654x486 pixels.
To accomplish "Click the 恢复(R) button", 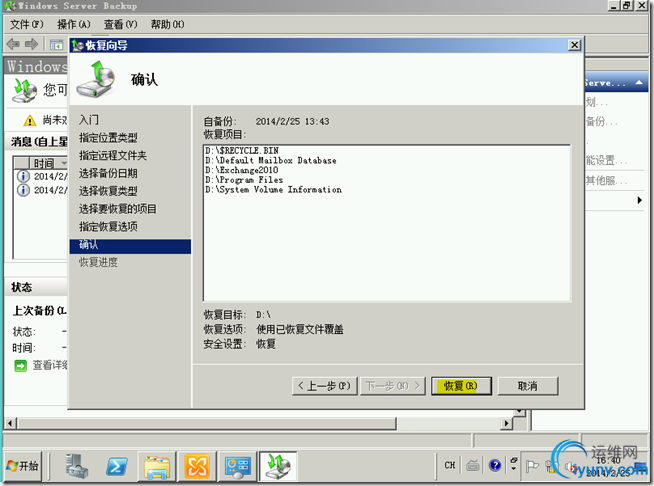I will click(461, 386).
